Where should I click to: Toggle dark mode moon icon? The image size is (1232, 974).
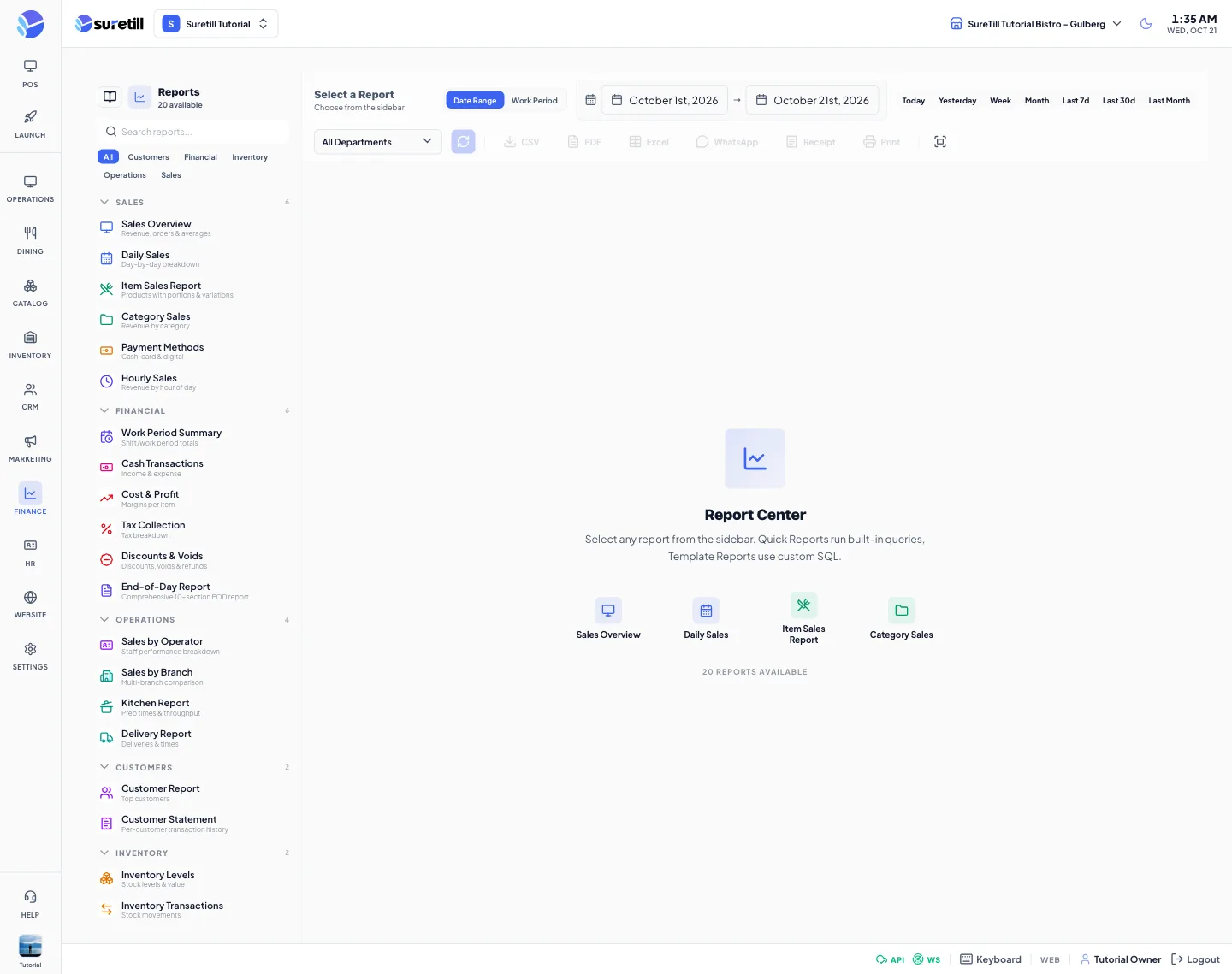(1146, 24)
